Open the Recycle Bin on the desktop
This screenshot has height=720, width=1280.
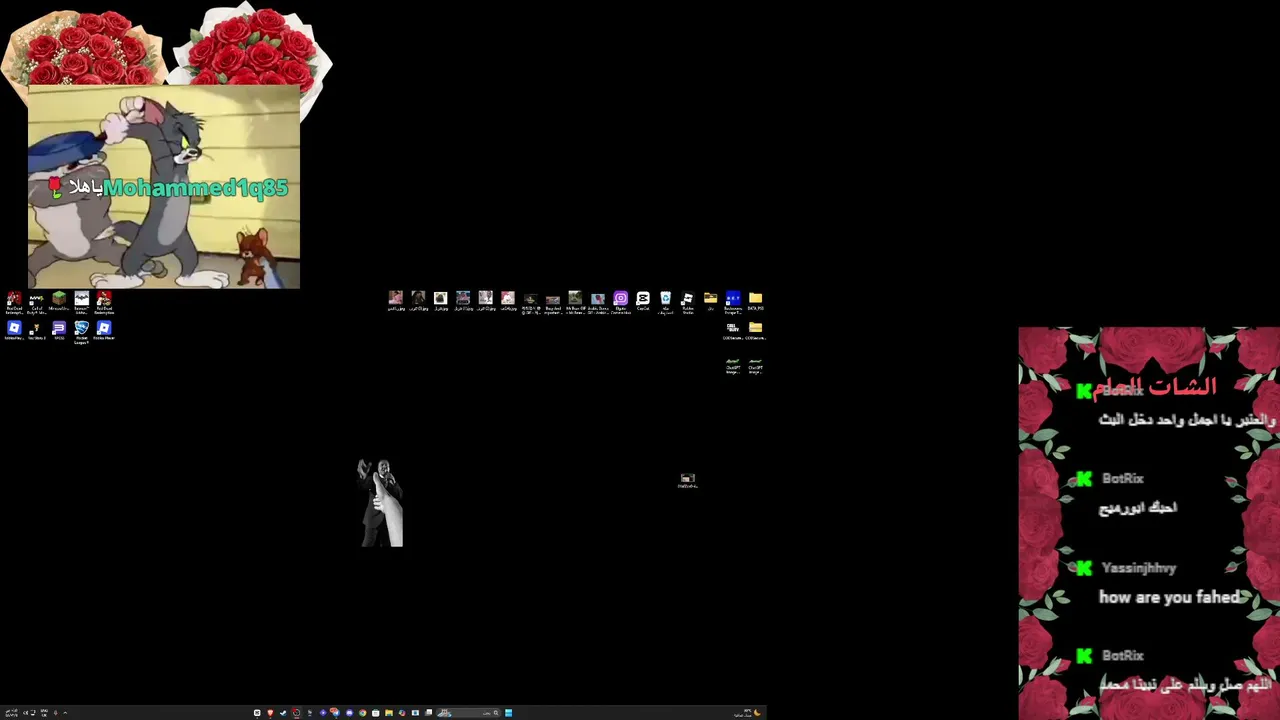click(x=665, y=302)
